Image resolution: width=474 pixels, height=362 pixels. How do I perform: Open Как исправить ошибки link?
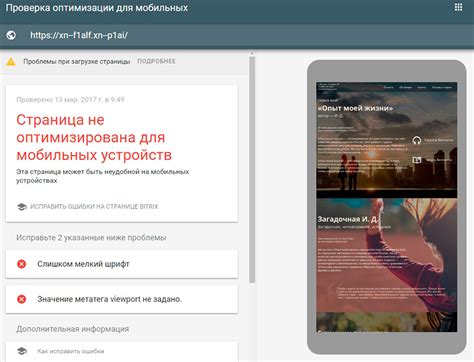point(71,351)
